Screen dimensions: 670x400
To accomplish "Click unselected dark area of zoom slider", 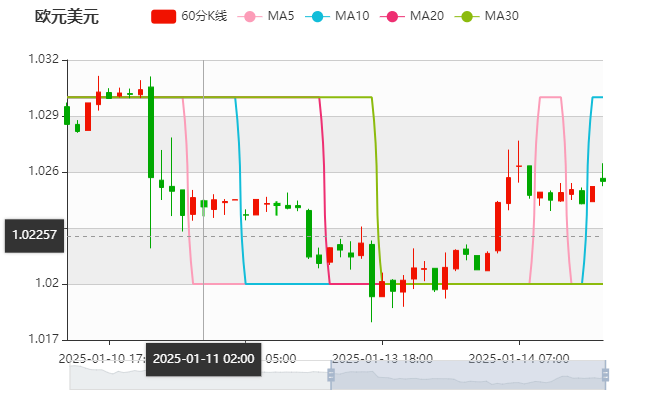I will click(x=198, y=375).
